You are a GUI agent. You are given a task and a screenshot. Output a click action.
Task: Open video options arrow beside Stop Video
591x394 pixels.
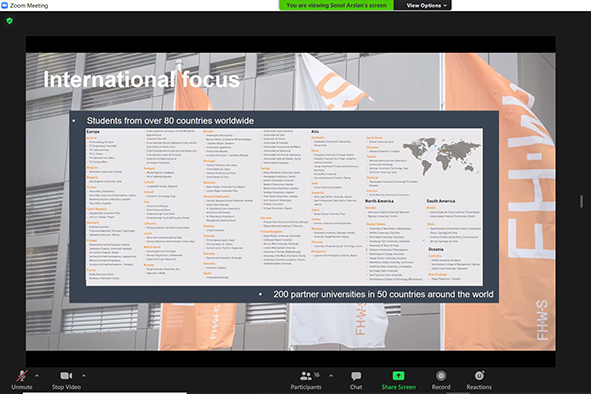(x=84, y=376)
